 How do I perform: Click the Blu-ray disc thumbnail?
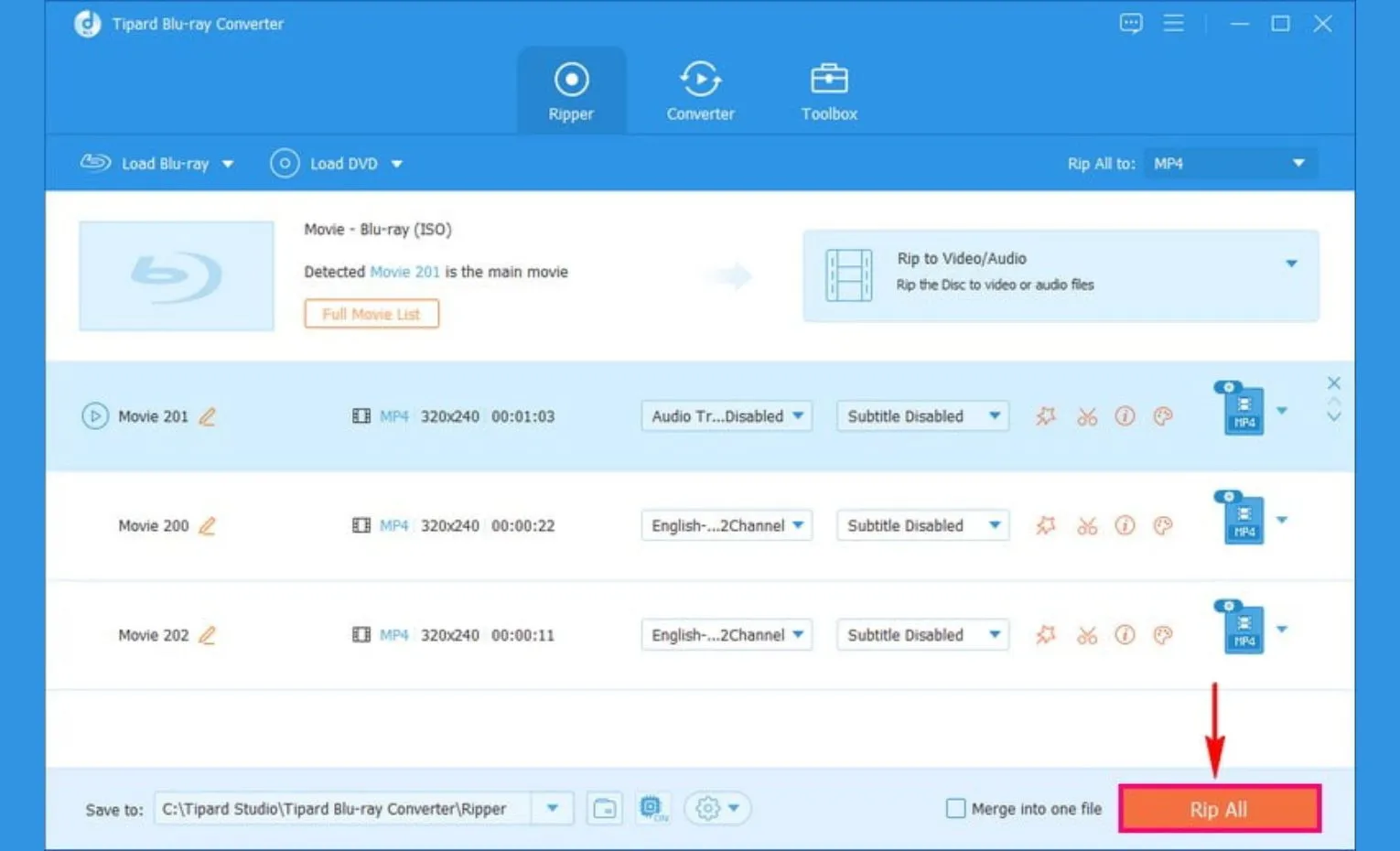pos(177,275)
